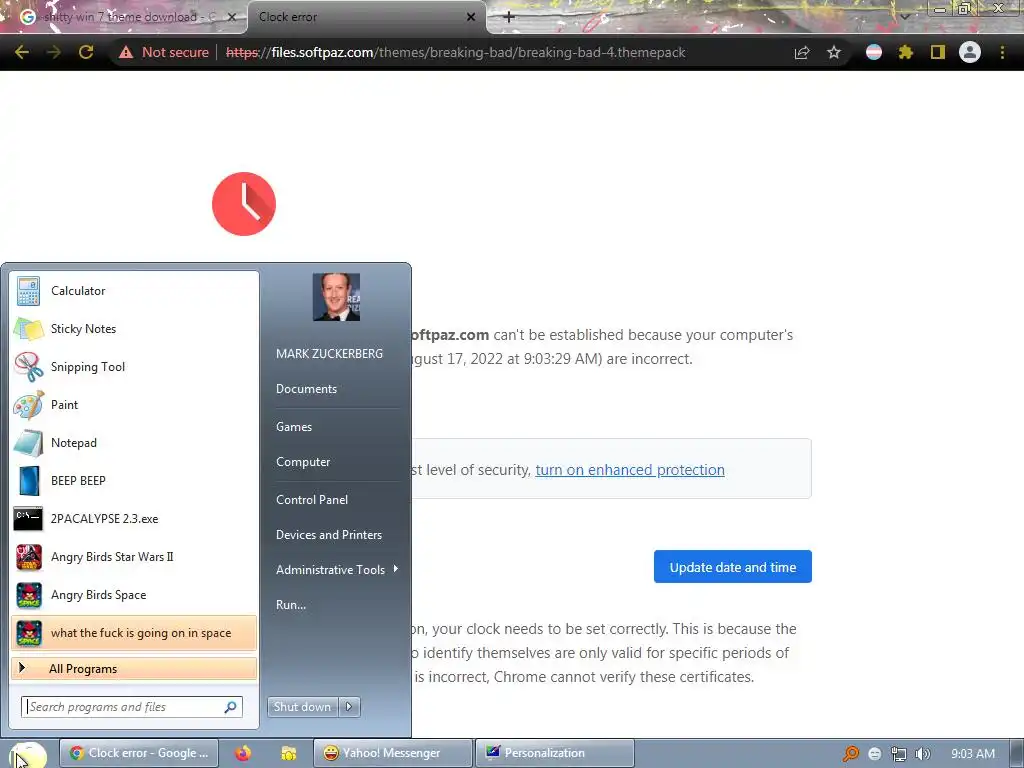Click the search magnifier in Start menu
The width and height of the screenshot is (1024, 768).
click(231, 707)
